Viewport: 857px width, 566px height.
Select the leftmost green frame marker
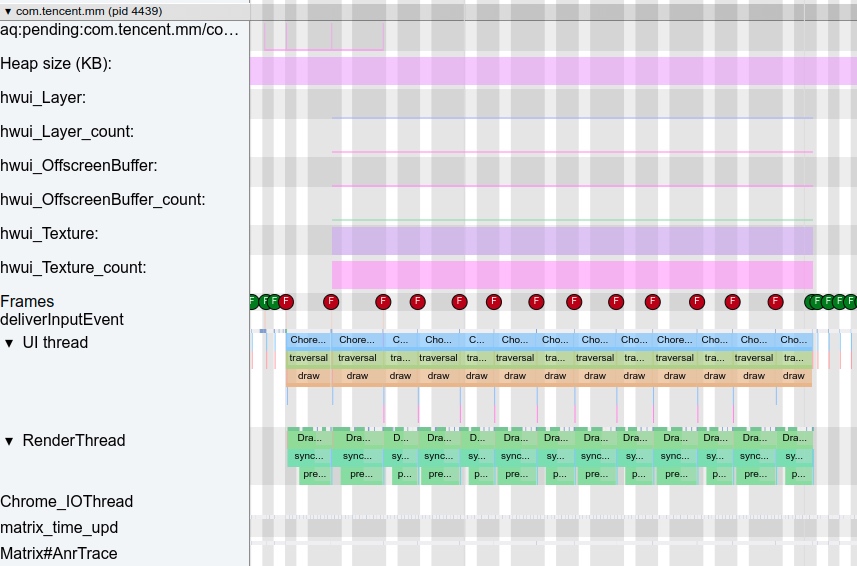point(253,301)
